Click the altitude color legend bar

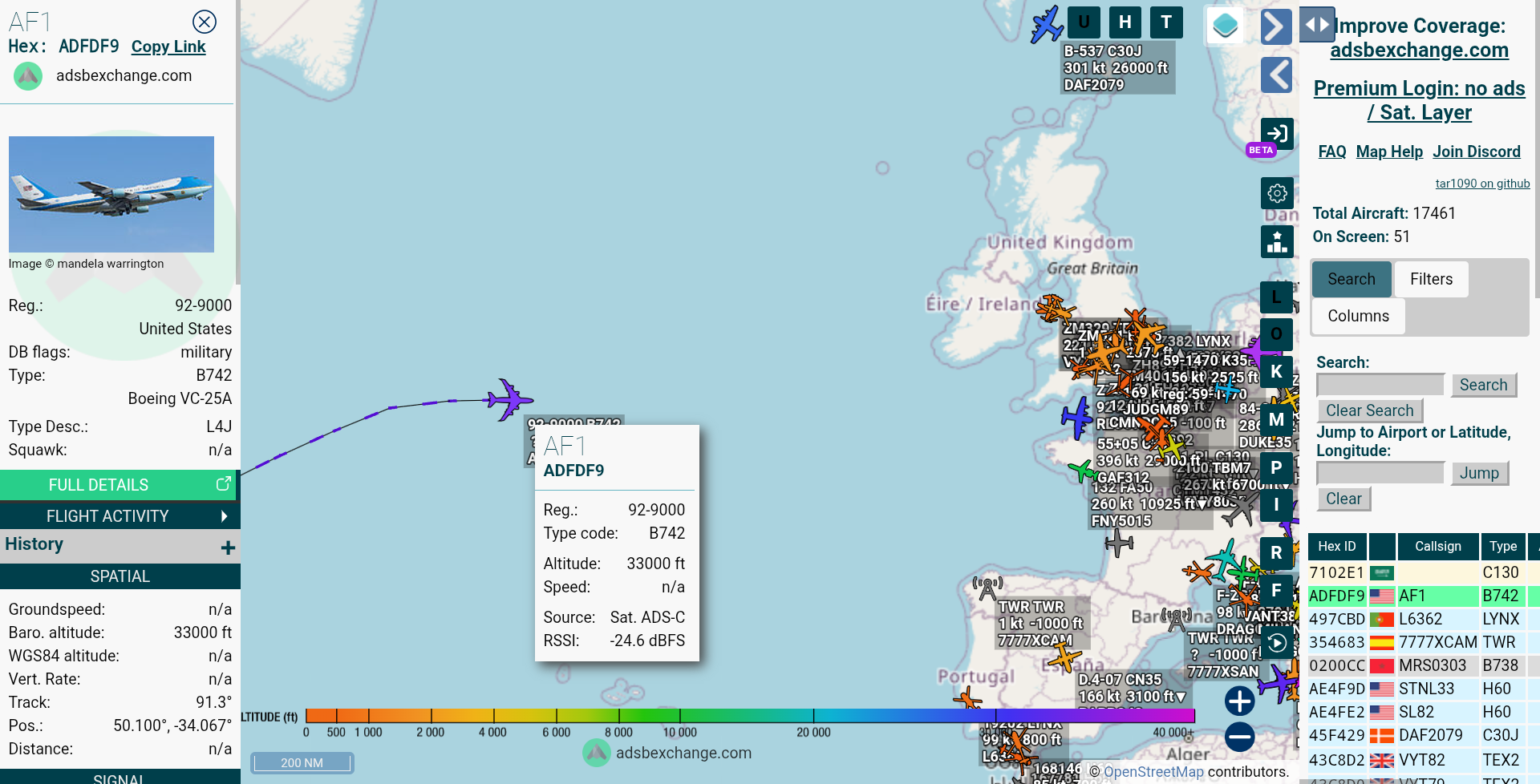(750, 716)
